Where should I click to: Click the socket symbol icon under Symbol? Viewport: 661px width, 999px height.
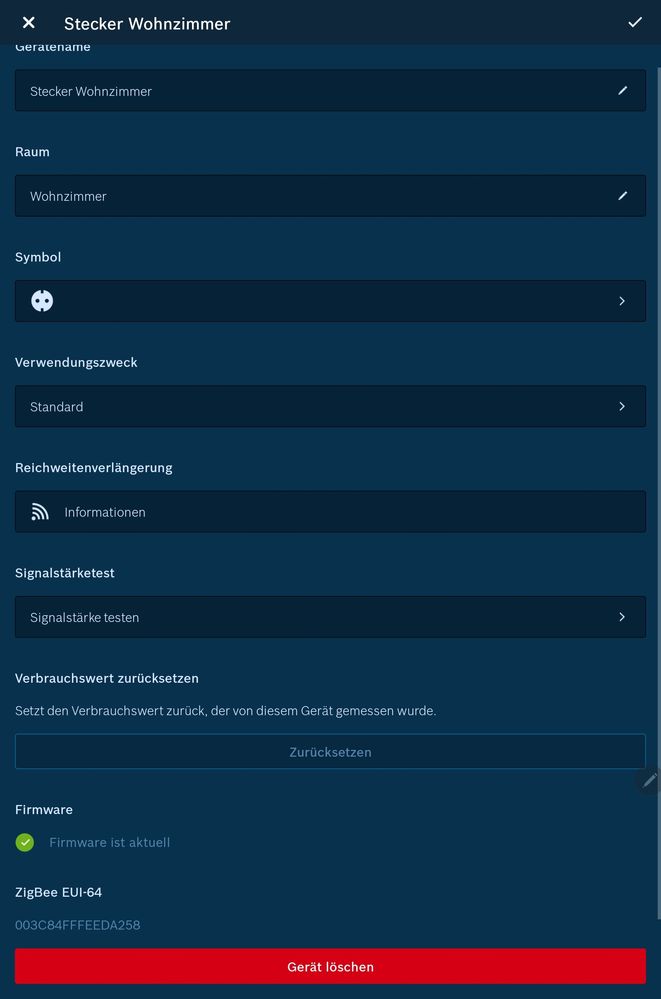41,300
